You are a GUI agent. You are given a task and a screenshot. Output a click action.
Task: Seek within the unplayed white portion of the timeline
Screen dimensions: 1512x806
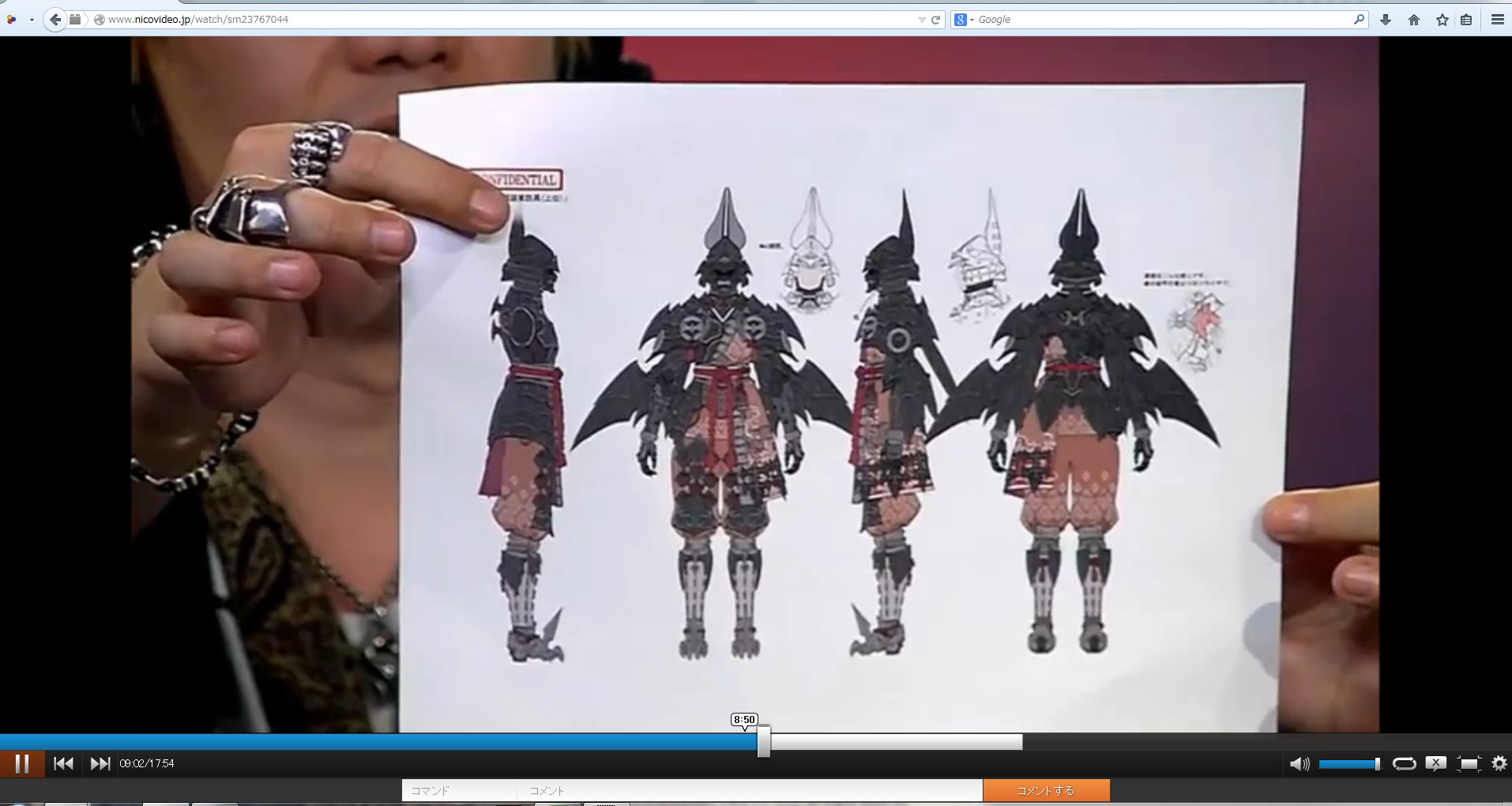897,742
